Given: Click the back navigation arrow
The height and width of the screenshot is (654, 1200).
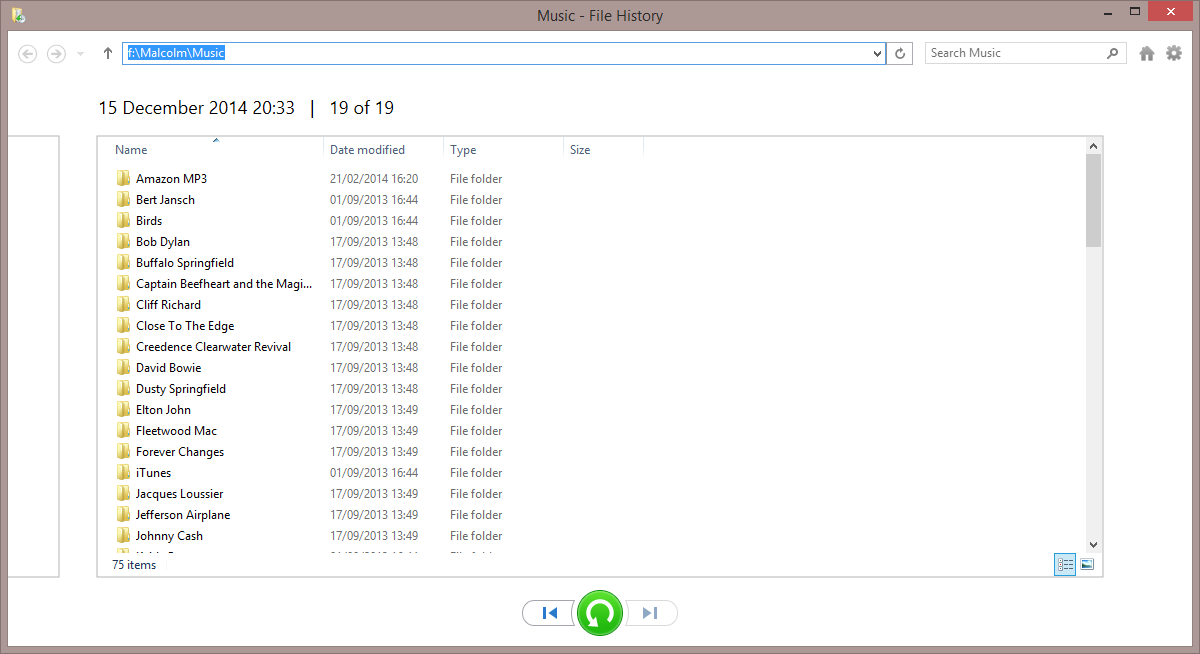Looking at the screenshot, I should click(x=27, y=53).
